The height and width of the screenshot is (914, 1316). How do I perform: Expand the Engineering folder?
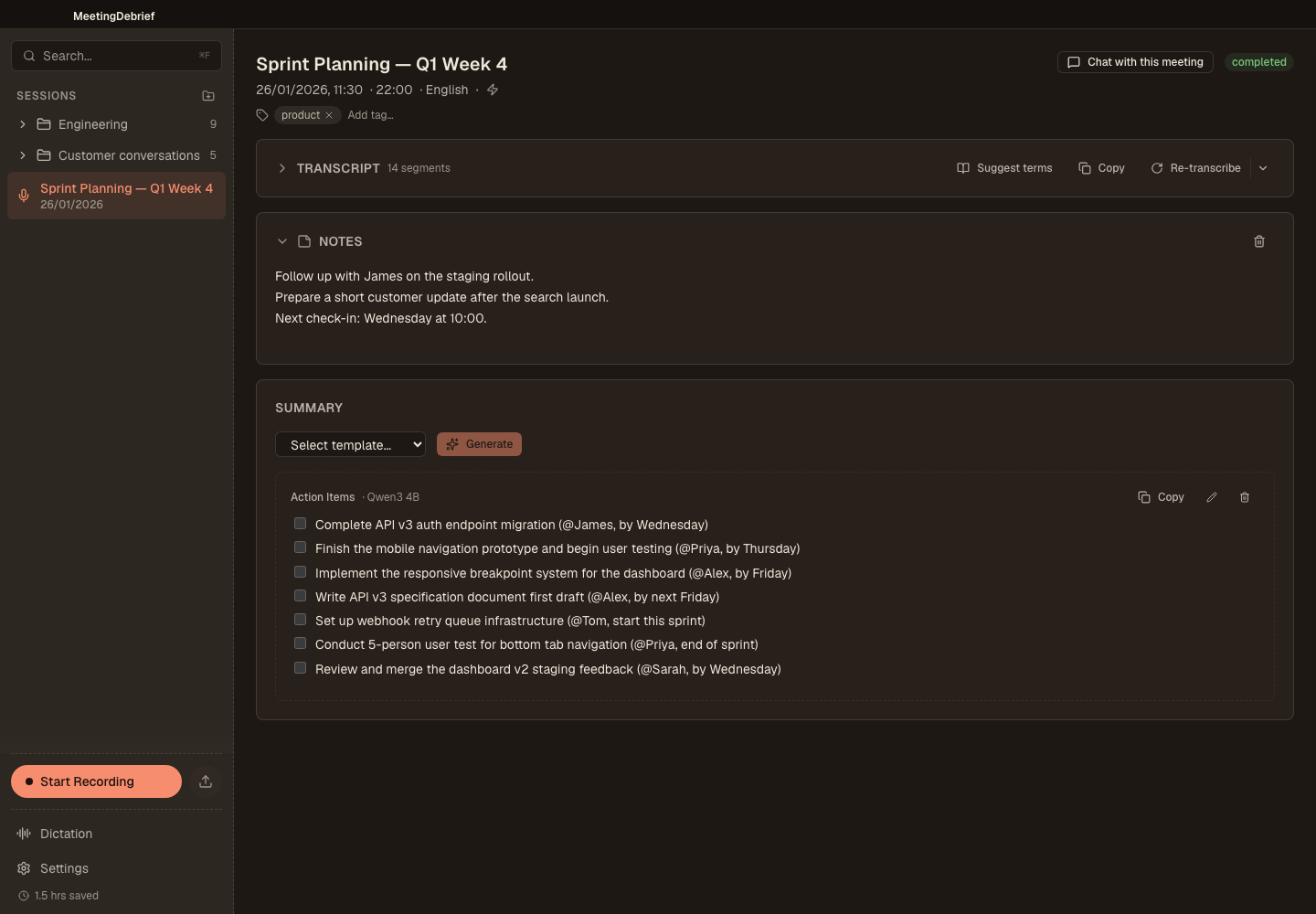coord(23,124)
